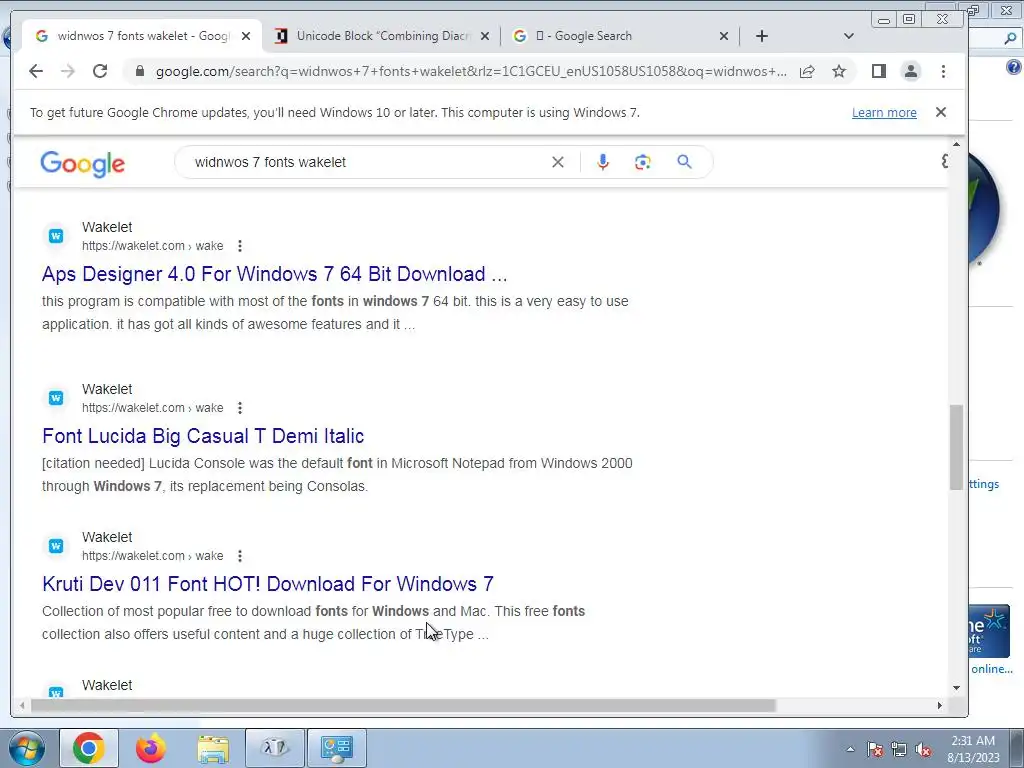Open File Explorer from taskbar
This screenshot has height=768, width=1024.
coord(213,748)
